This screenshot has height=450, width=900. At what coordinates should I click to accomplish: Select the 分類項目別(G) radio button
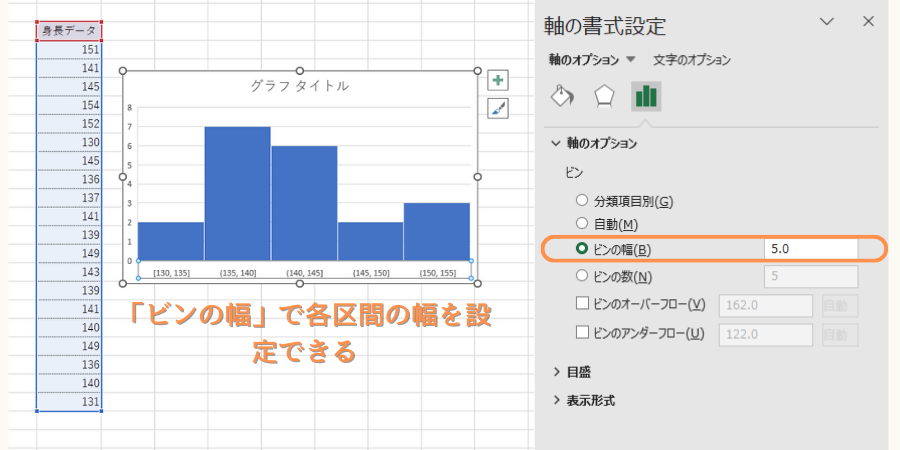[582, 200]
